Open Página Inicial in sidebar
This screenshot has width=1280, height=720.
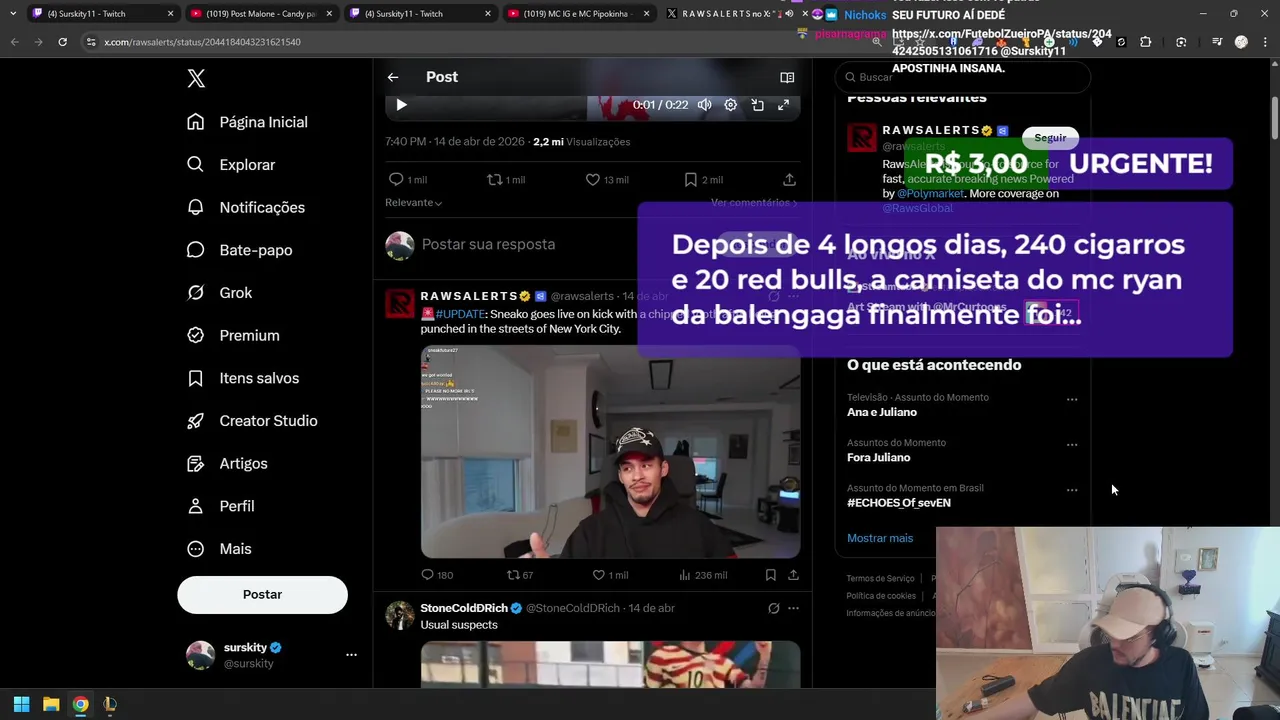[247, 122]
